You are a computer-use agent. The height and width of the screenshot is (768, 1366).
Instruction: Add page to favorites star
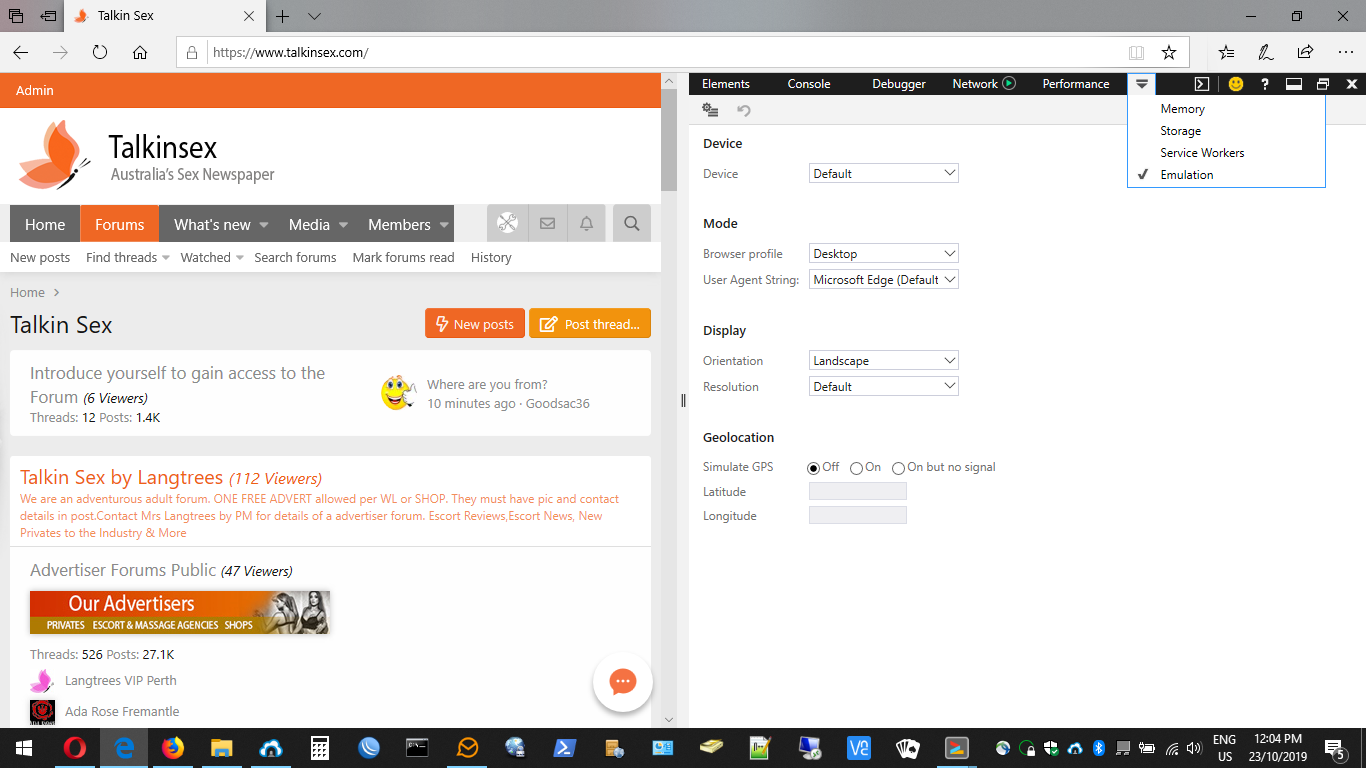pos(1168,53)
